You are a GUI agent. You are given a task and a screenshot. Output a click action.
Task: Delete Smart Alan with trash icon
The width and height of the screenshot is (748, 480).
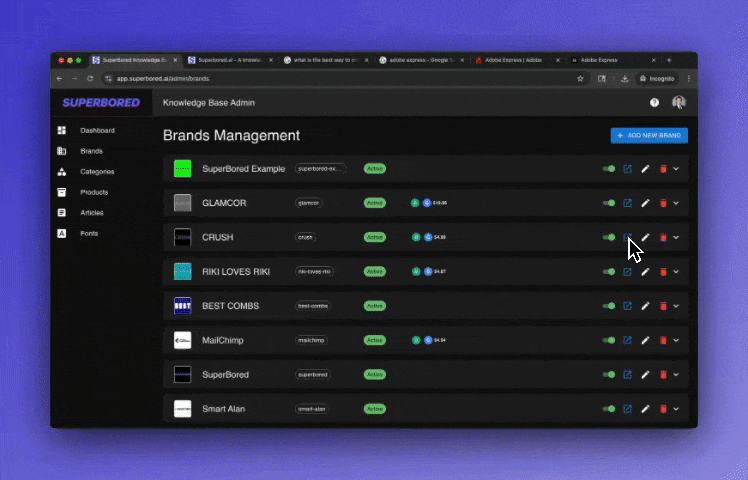click(663, 409)
